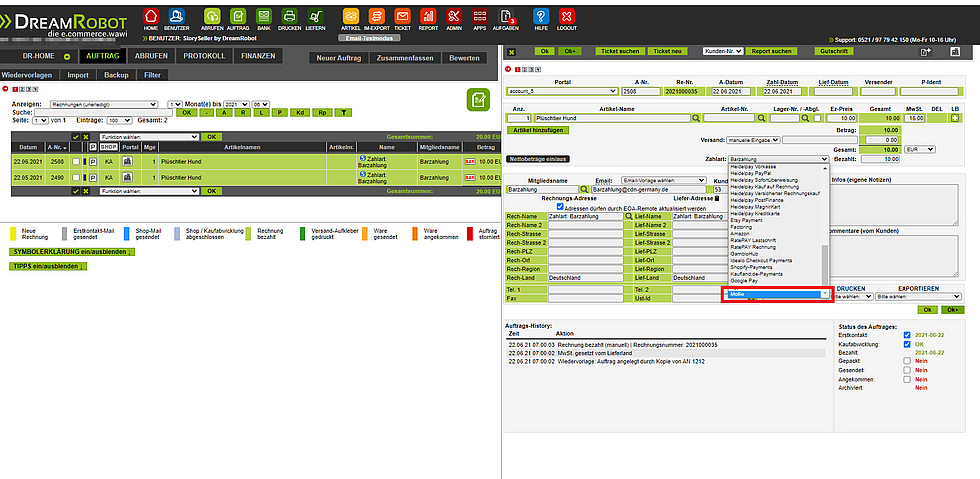
Task: Click the HILFE question mark icon
Action: tap(541, 16)
